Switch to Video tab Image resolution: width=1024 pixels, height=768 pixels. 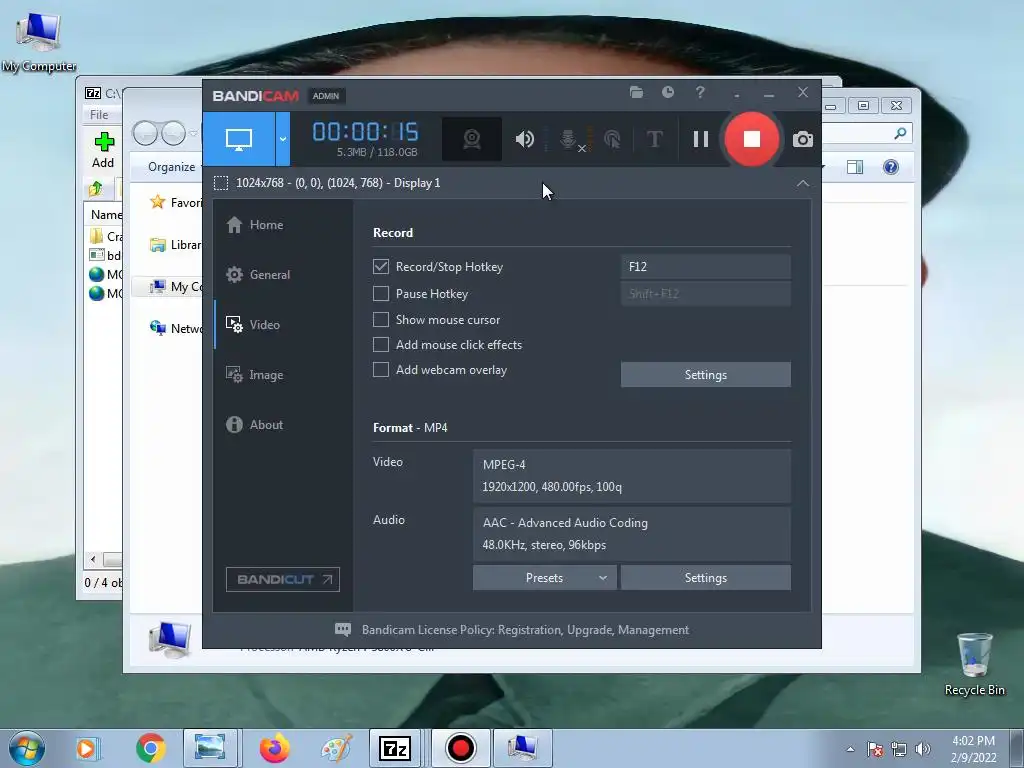pyautogui.click(x=253, y=325)
